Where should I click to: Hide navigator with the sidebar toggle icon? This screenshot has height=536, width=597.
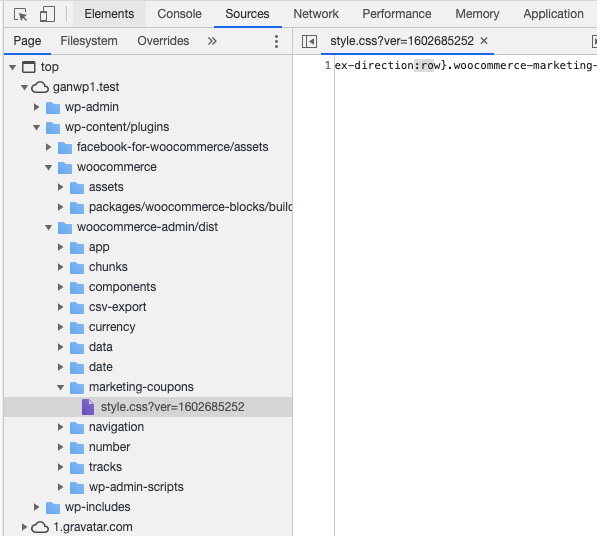click(309, 41)
